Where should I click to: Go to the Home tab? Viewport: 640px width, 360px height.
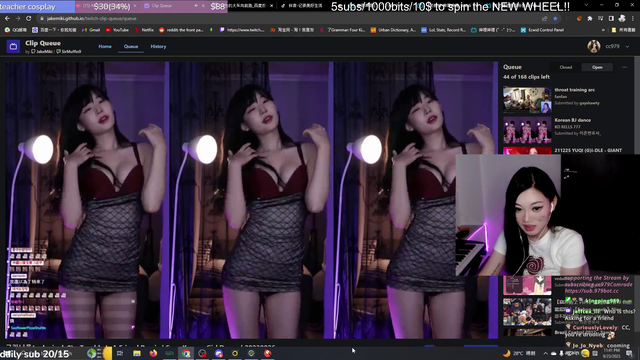click(105, 47)
